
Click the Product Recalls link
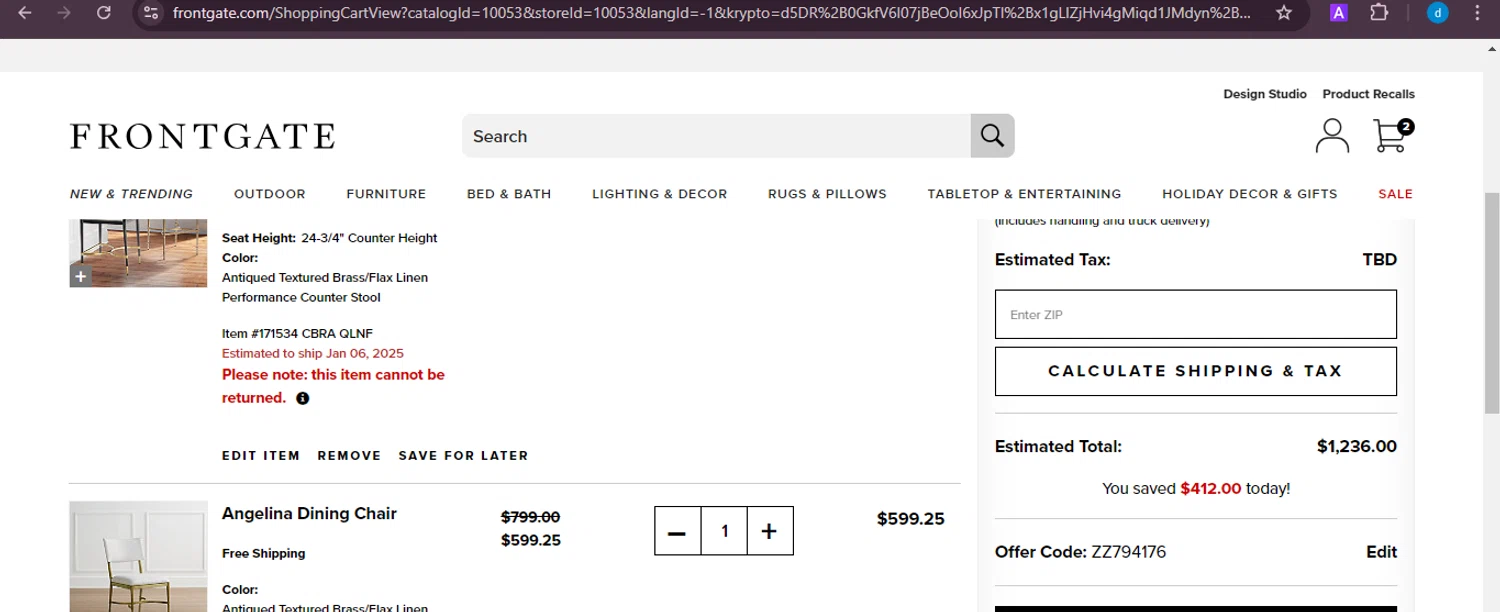click(1368, 94)
